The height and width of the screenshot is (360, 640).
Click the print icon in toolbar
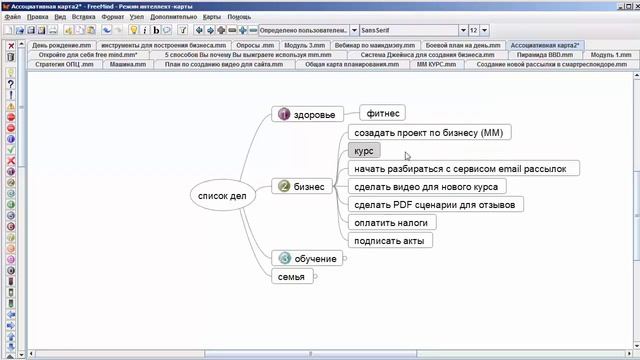53,30
